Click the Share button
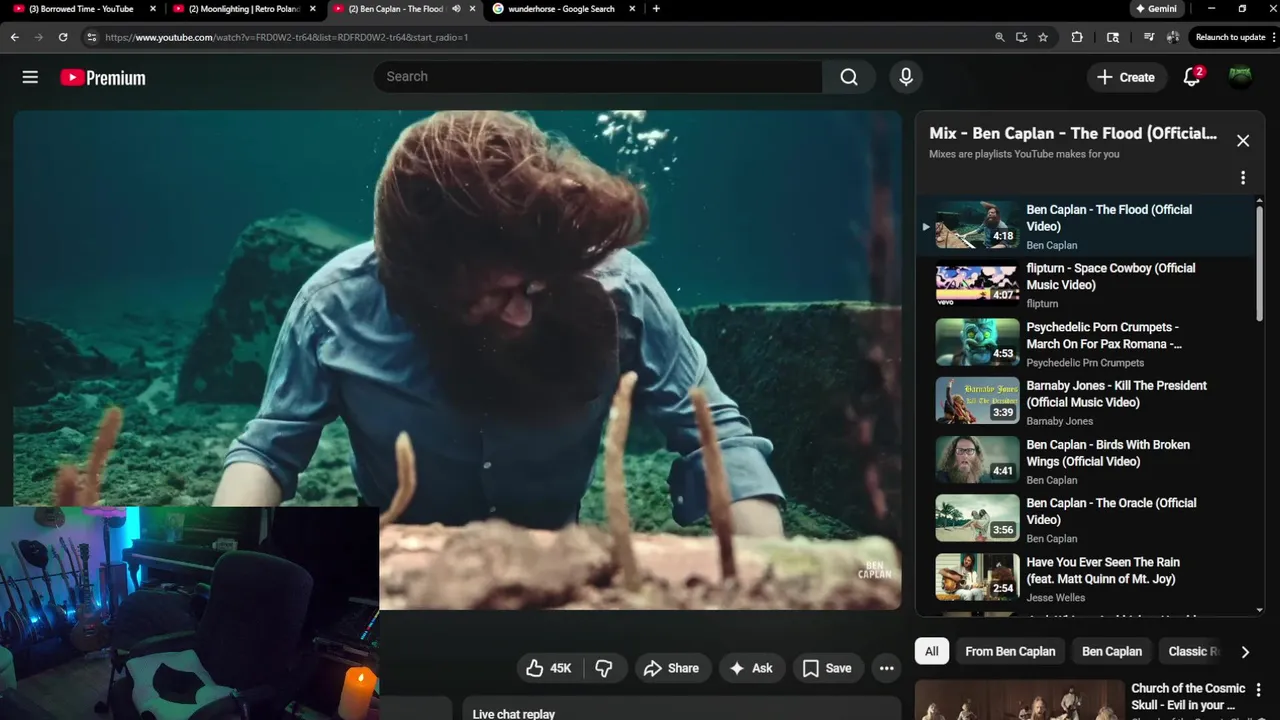Viewport: 1280px width, 720px height. (x=671, y=668)
